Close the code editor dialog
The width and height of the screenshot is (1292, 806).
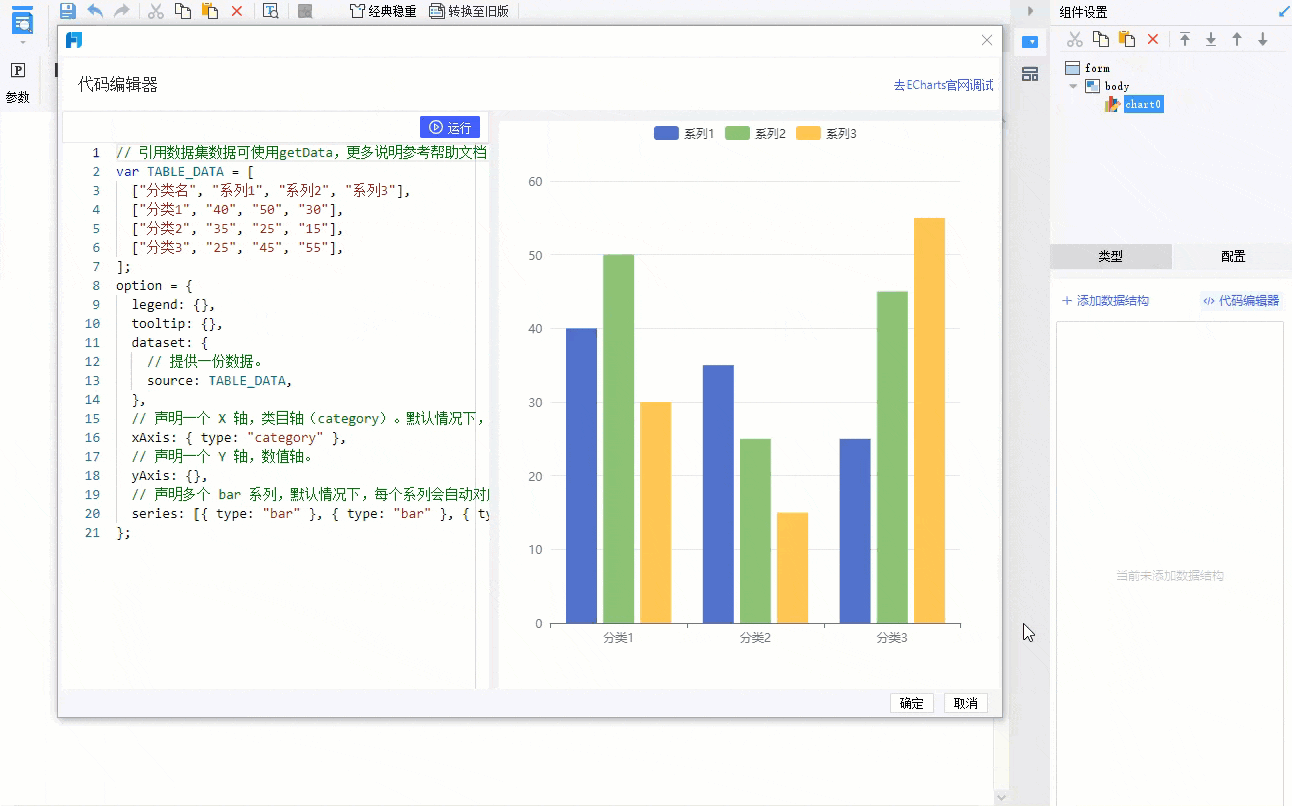pyautogui.click(x=987, y=40)
